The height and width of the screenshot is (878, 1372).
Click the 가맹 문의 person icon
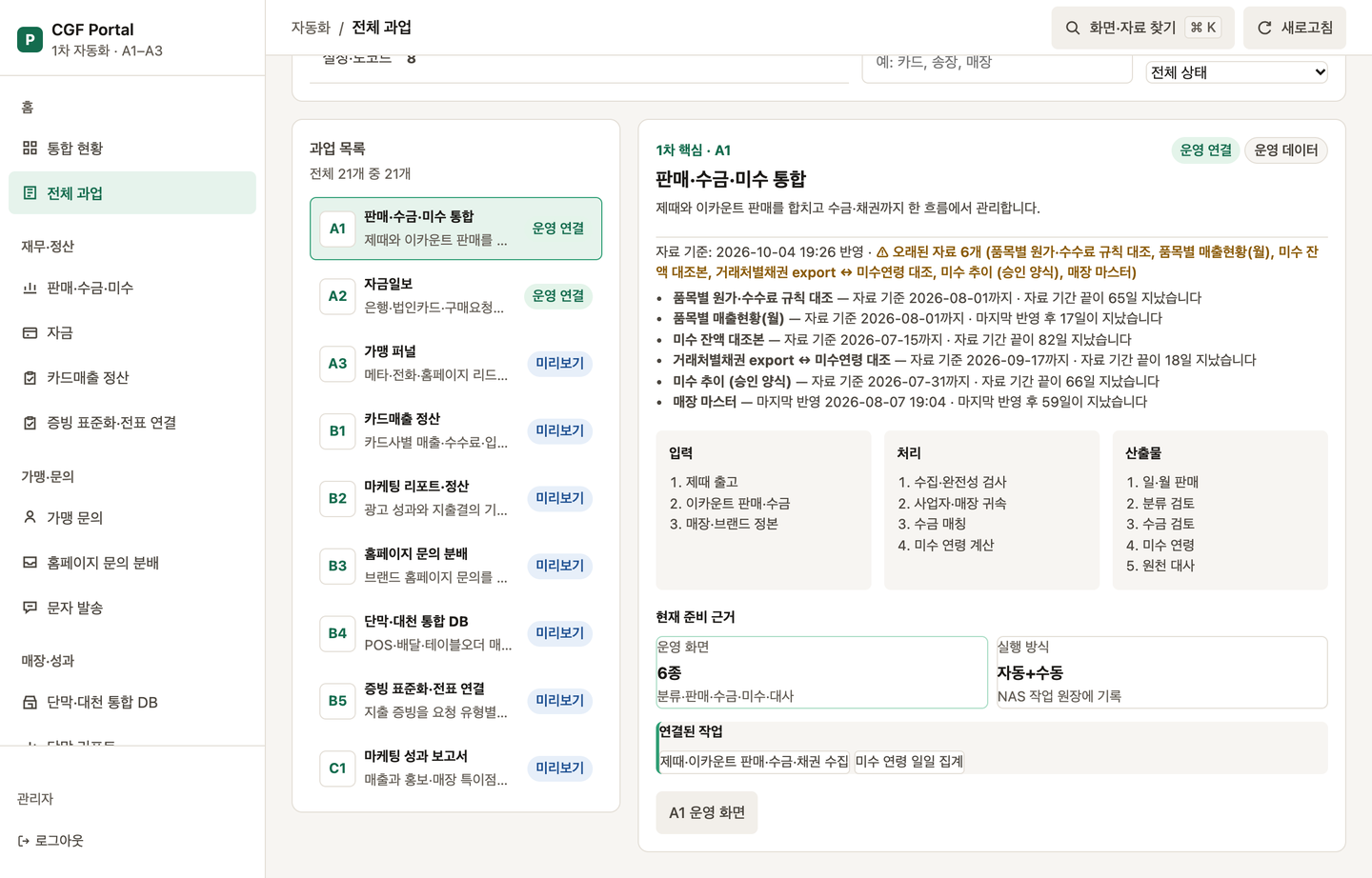pyautogui.click(x=30, y=517)
